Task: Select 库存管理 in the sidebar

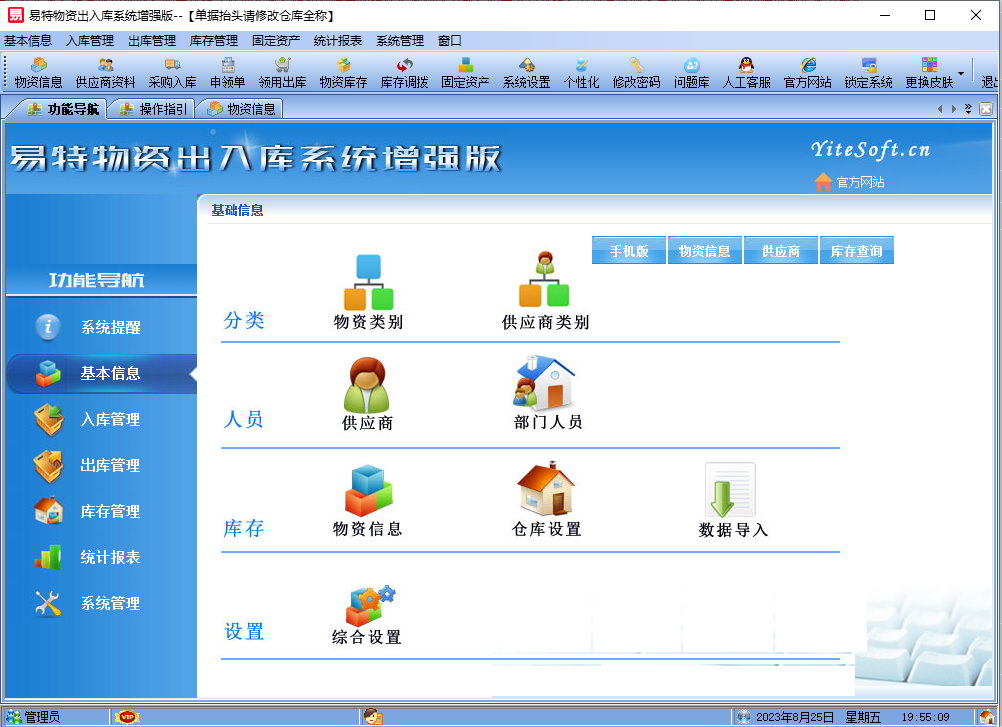Action: click(x=102, y=511)
